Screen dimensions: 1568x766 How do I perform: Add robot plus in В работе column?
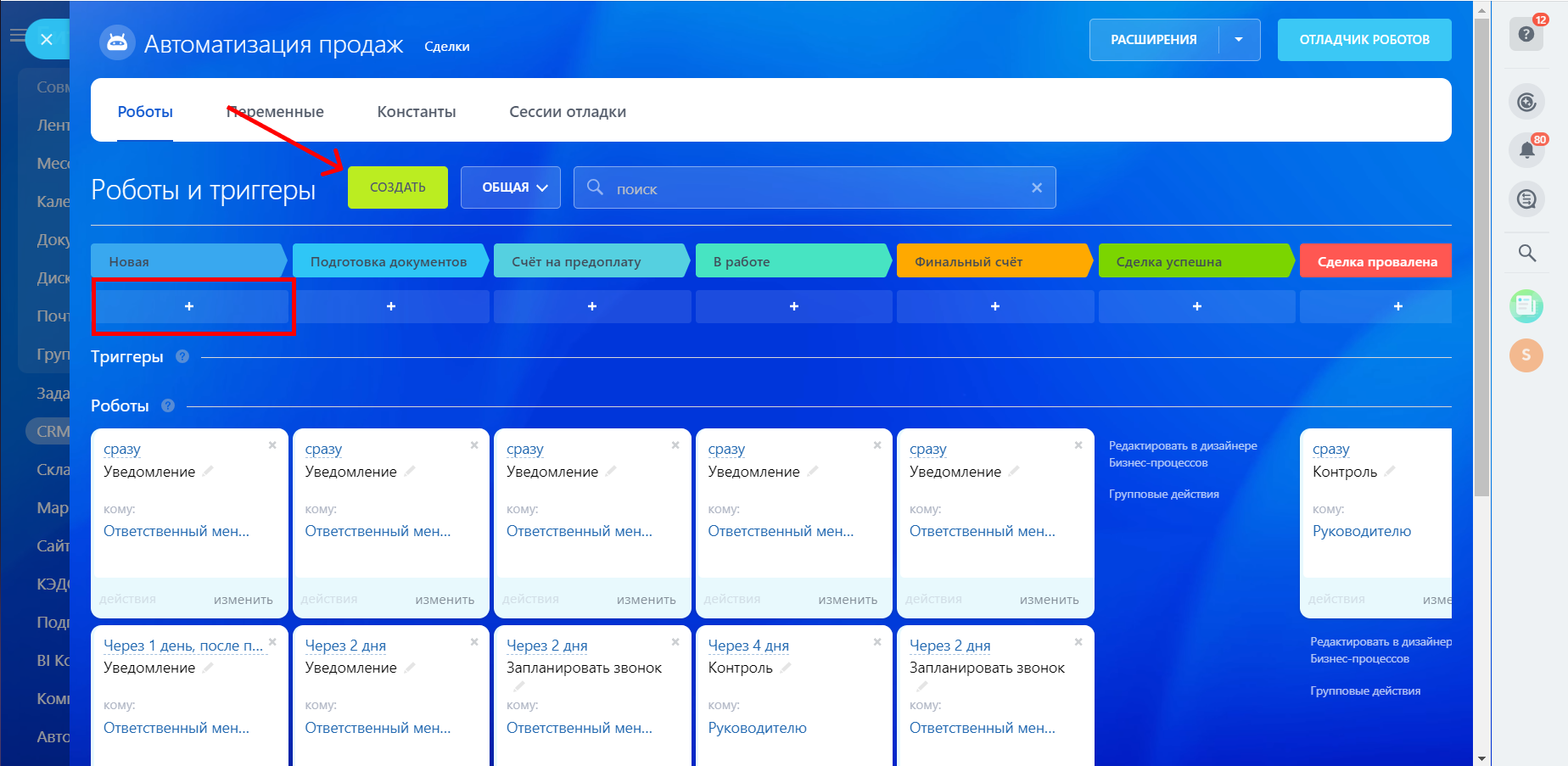coord(794,306)
